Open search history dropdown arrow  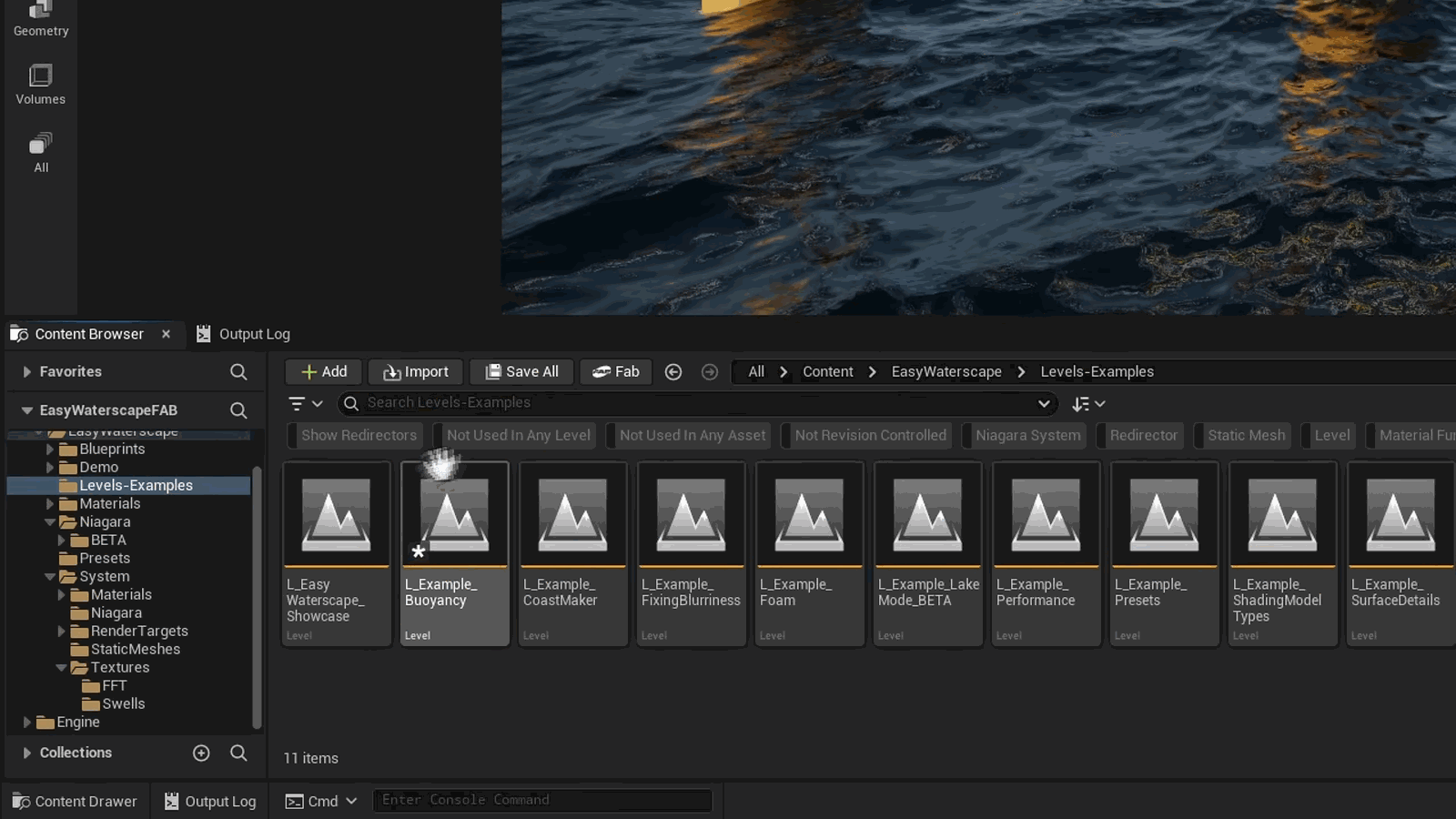click(x=1044, y=403)
